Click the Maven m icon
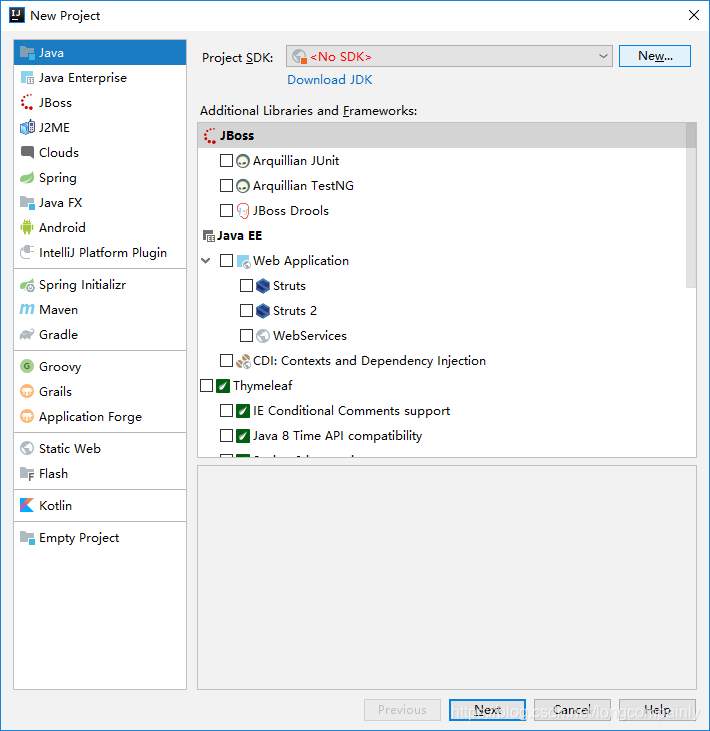 (x=27, y=310)
